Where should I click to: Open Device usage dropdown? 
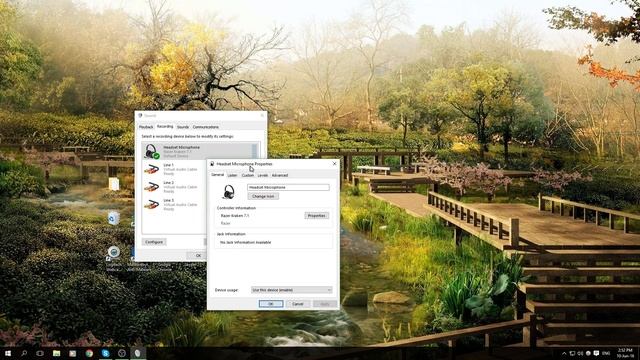(291, 290)
